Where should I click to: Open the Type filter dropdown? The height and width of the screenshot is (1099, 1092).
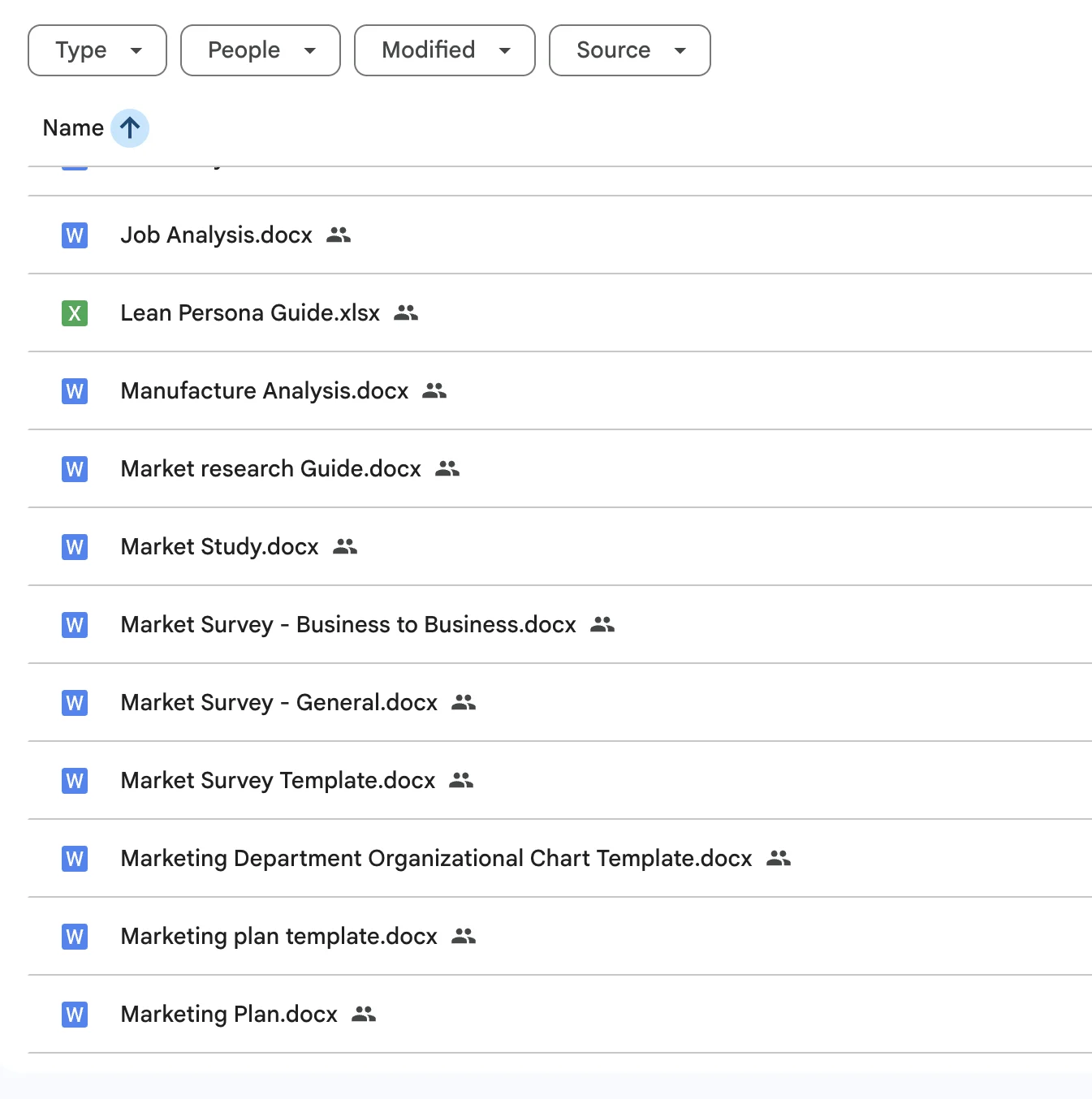click(97, 50)
